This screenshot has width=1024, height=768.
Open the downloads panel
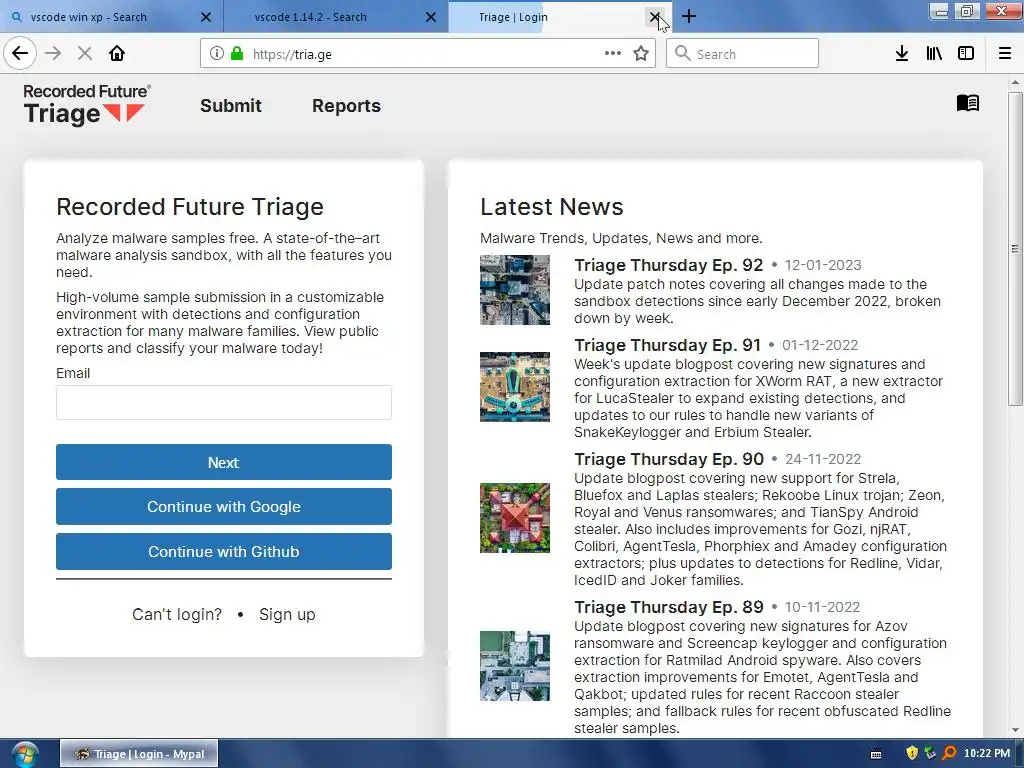(902, 54)
